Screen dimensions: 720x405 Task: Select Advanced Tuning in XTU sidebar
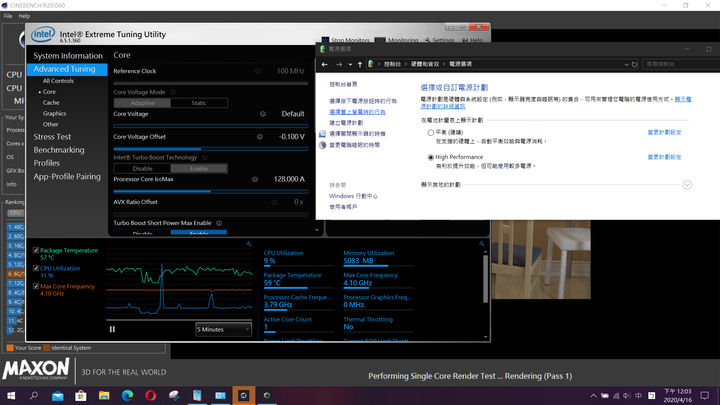tap(67, 69)
